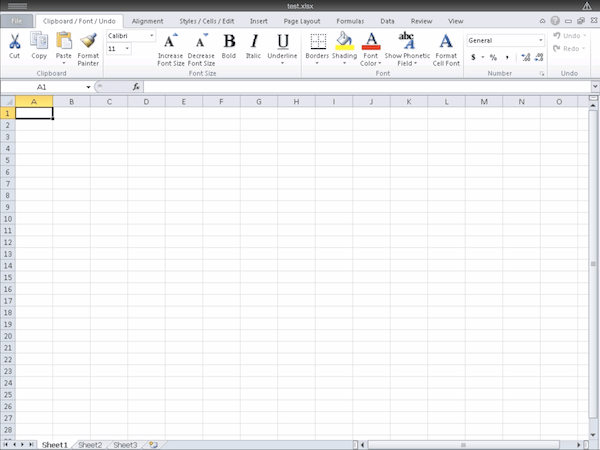Click the insert function fx icon
This screenshot has width=600, height=450.
point(136,87)
